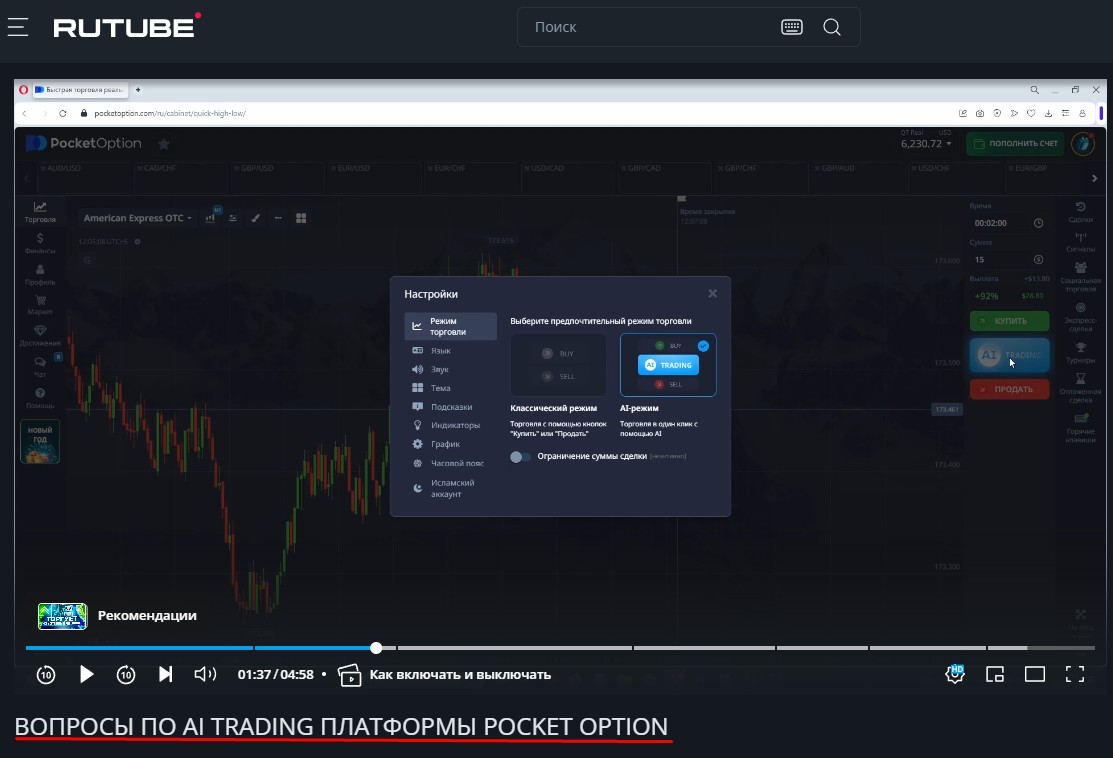Open American Express OTC asset dropdown
The width and height of the screenshot is (1113, 758).
pos(138,218)
